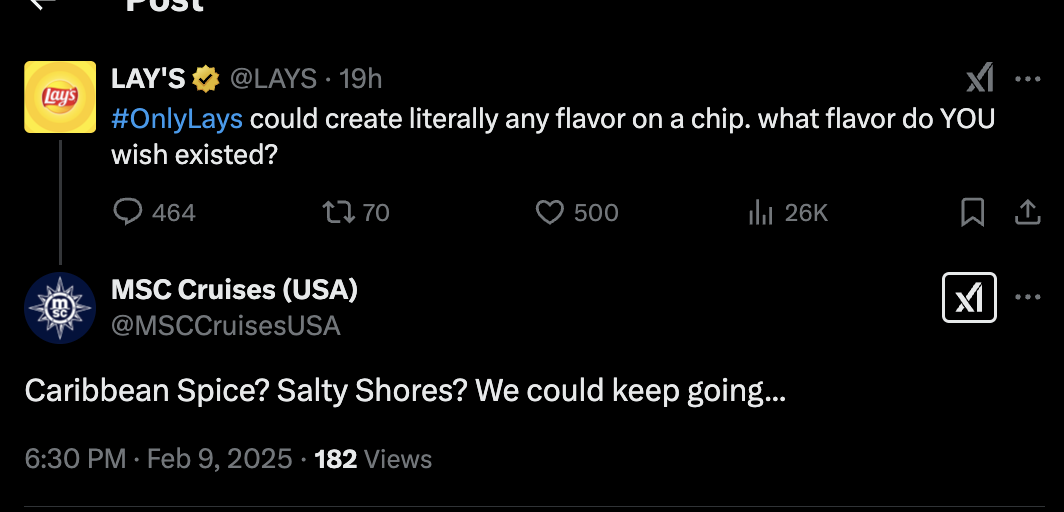Like the LAY'S post with 500 likes
The height and width of the screenshot is (512, 1064).
pos(550,212)
